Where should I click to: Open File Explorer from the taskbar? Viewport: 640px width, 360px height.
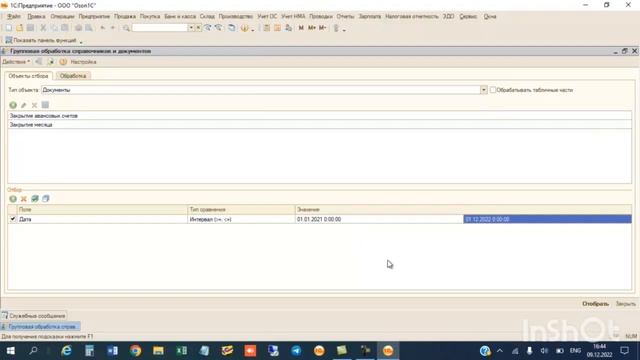point(158,351)
